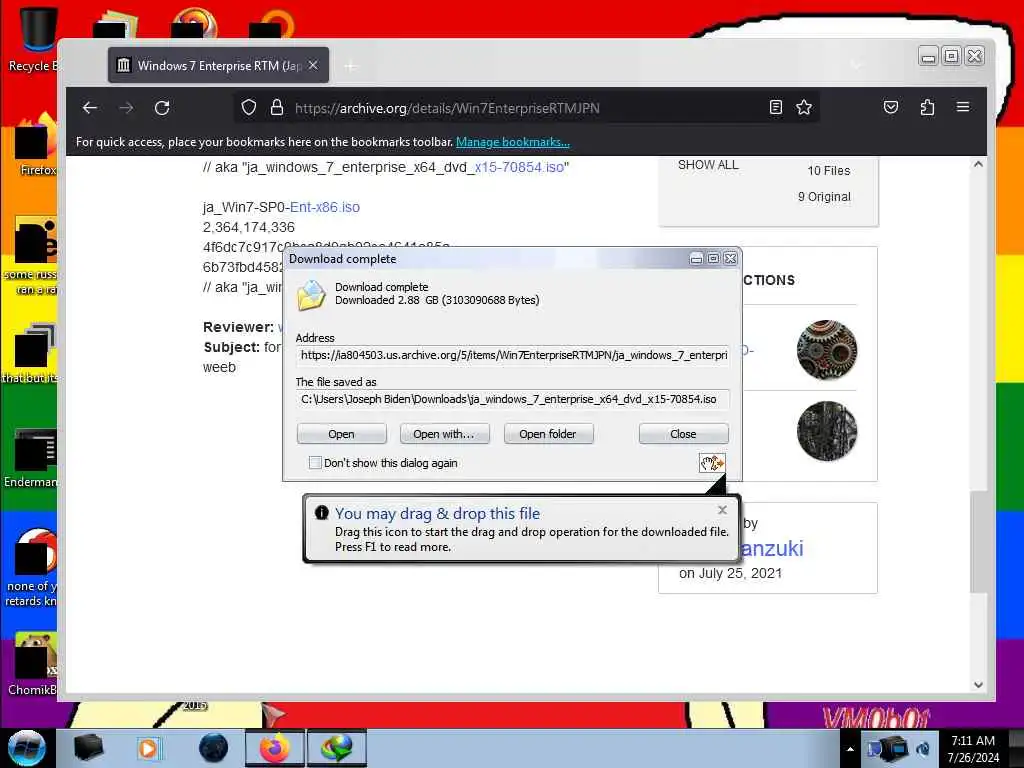This screenshot has height=768, width=1024.
Task: Click the page scrollbar down arrow
Action: [x=978, y=684]
